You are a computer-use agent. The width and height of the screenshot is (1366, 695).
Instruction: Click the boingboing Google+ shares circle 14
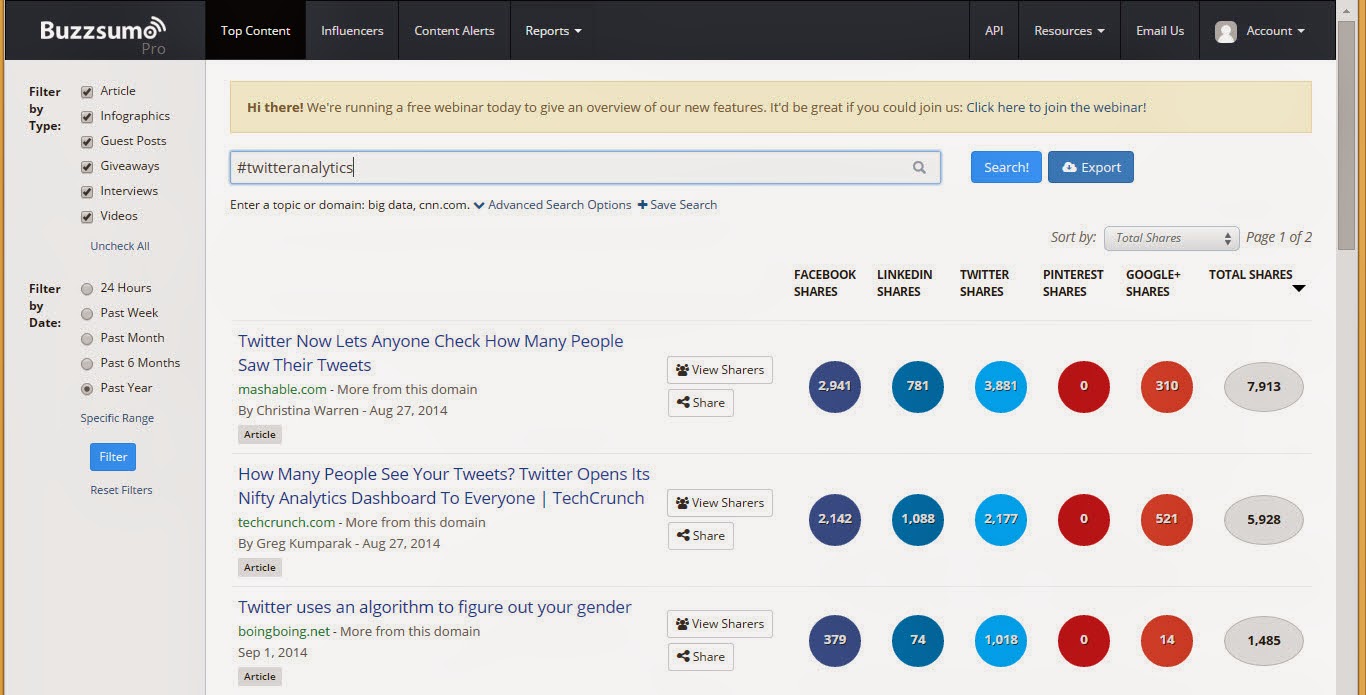(1166, 640)
